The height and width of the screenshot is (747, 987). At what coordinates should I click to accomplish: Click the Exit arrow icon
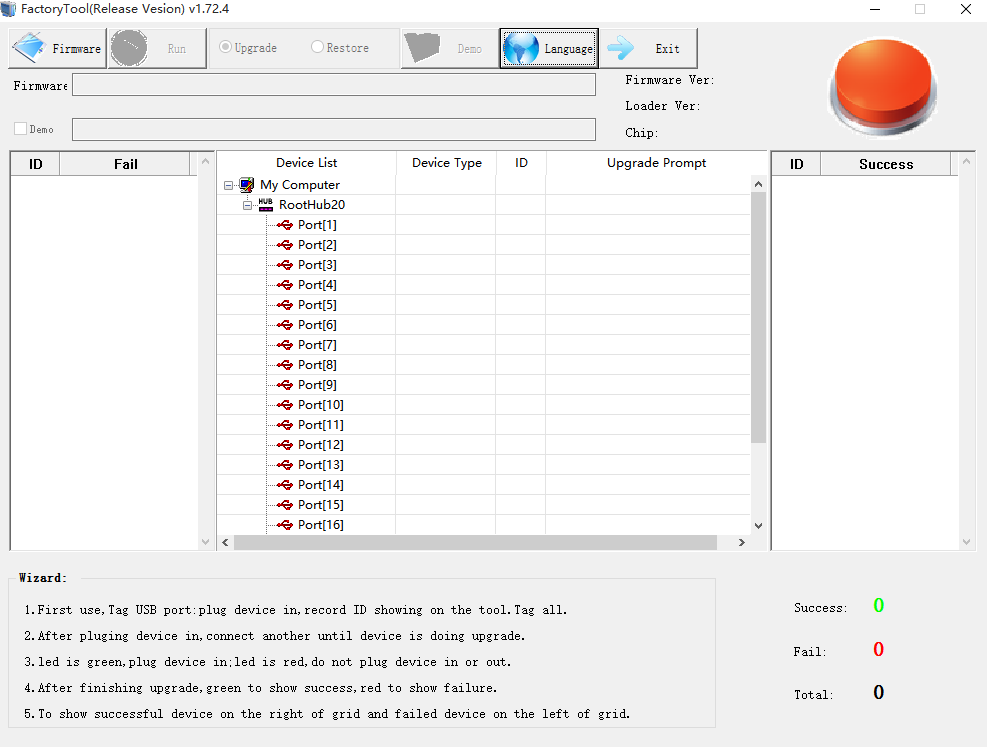coord(621,48)
